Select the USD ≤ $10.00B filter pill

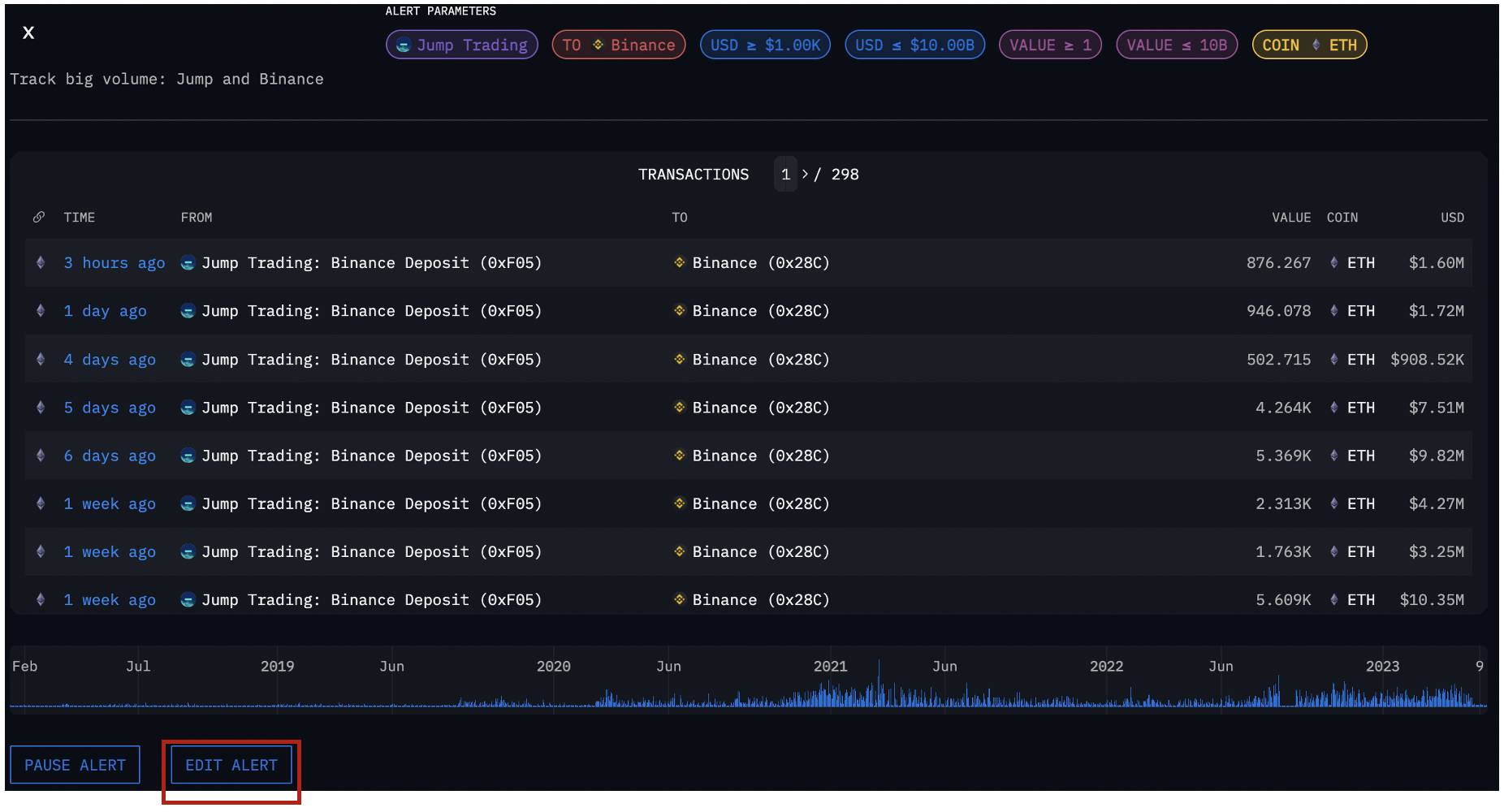pos(915,45)
